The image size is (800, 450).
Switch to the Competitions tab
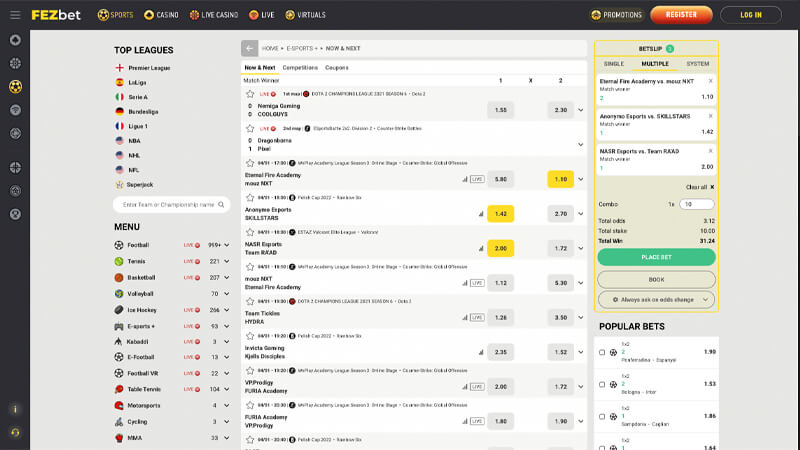[x=300, y=68]
